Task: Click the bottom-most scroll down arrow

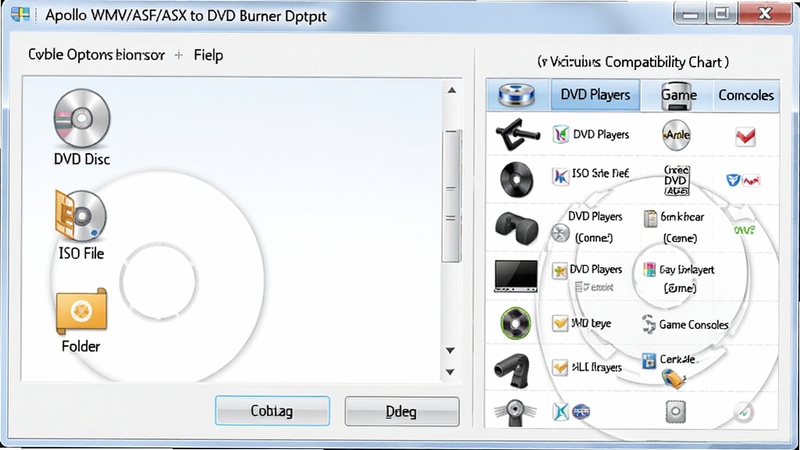Action: [450, 372]
